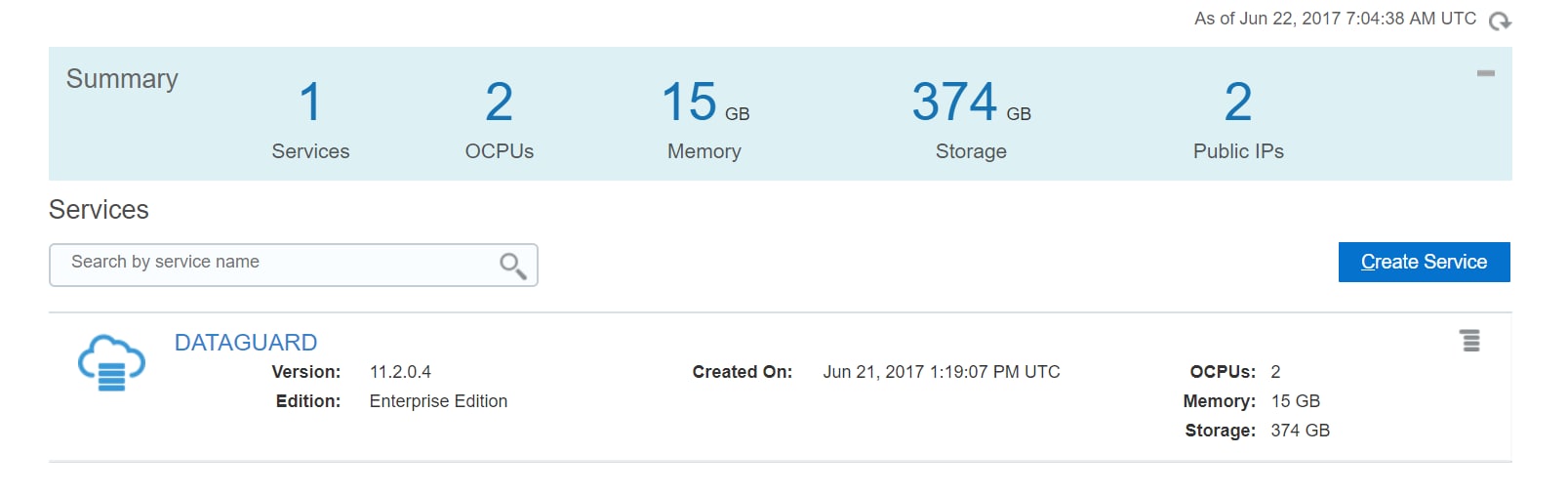Select the OCPUs total in the Summary
Viewport: 1568px width, 495px height.
[x=499, y=103]
